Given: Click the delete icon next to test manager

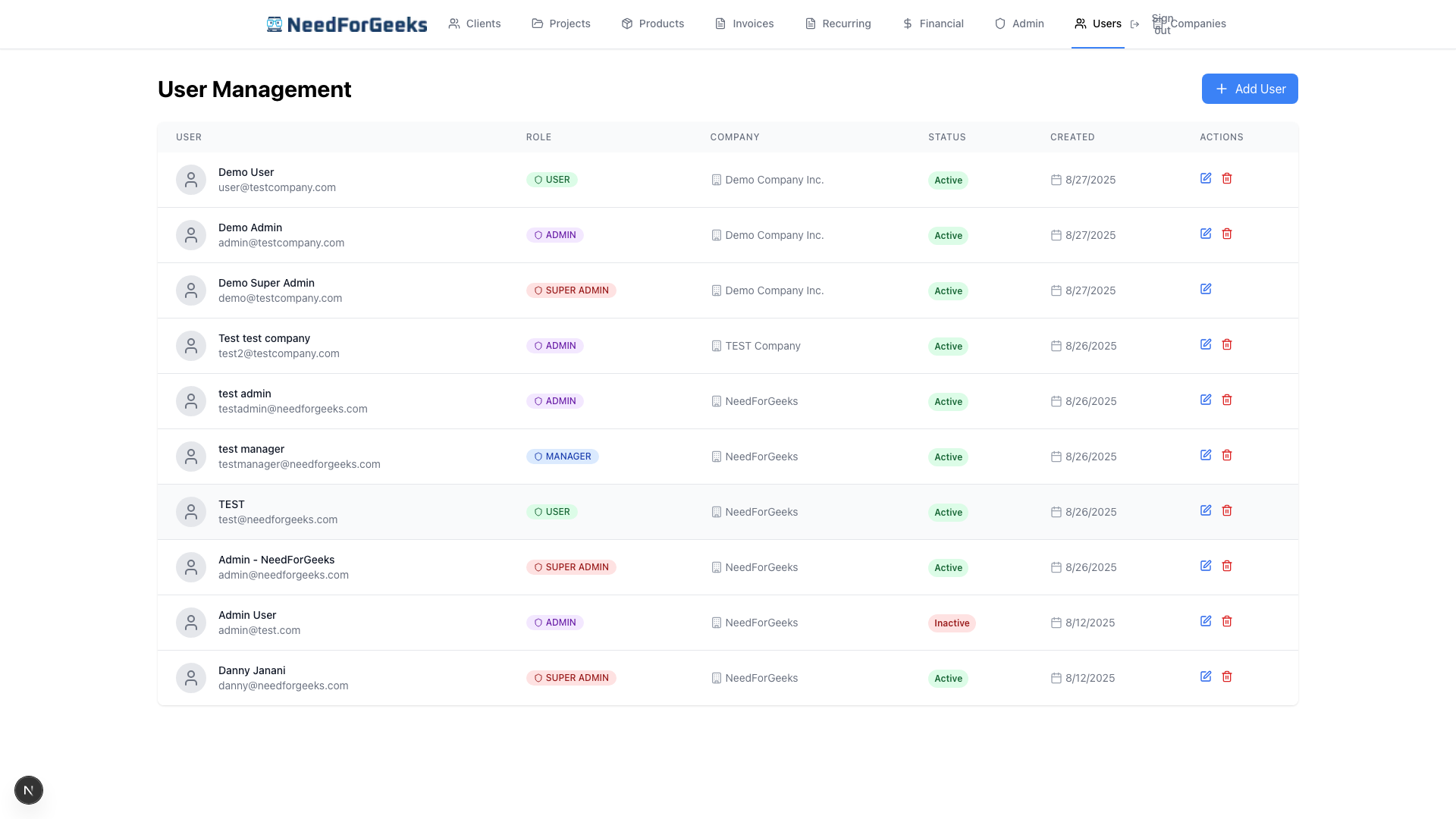Looking at the screenshot, I should [1227, 455].
